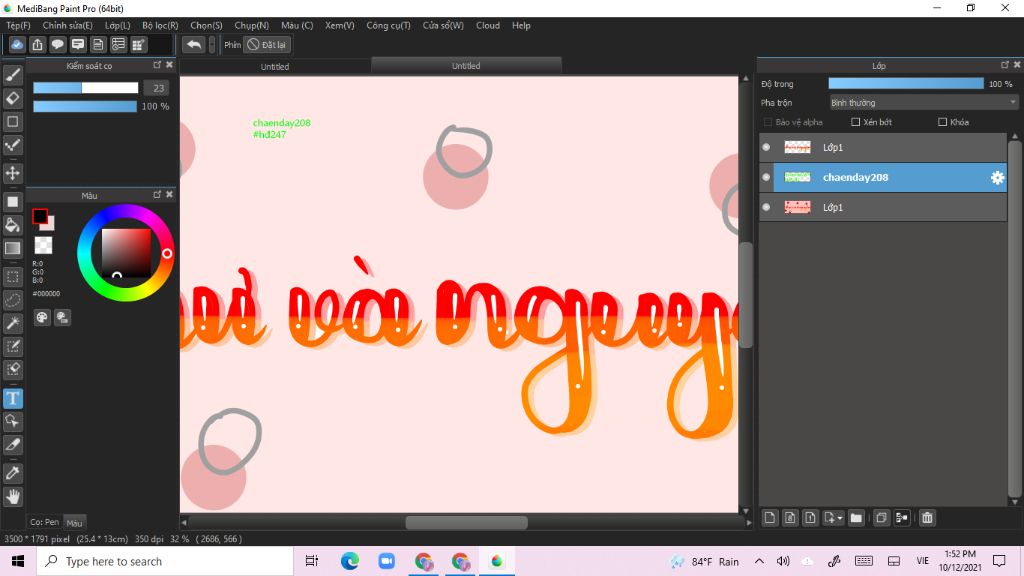Select the Divide/knife tool

pyautogui.click(x=12, y=445)
